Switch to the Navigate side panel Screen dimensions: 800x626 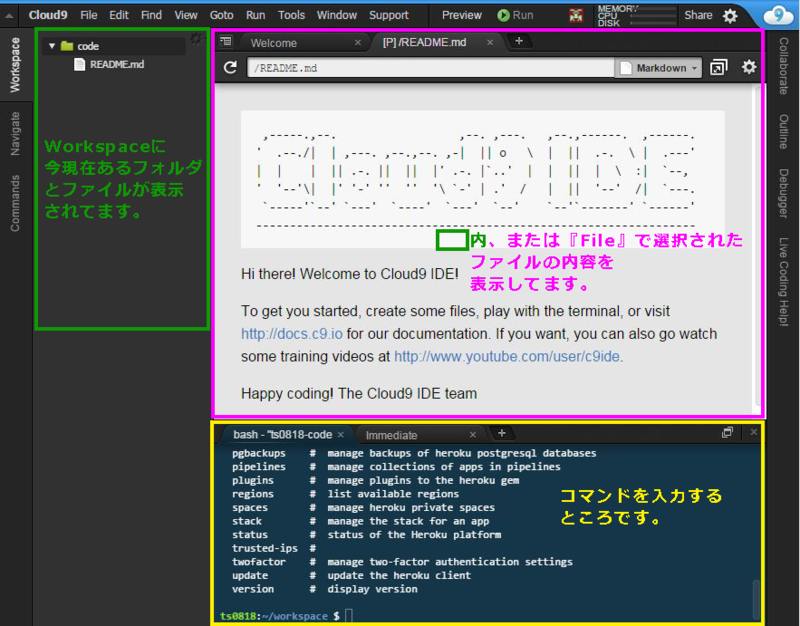15,134
